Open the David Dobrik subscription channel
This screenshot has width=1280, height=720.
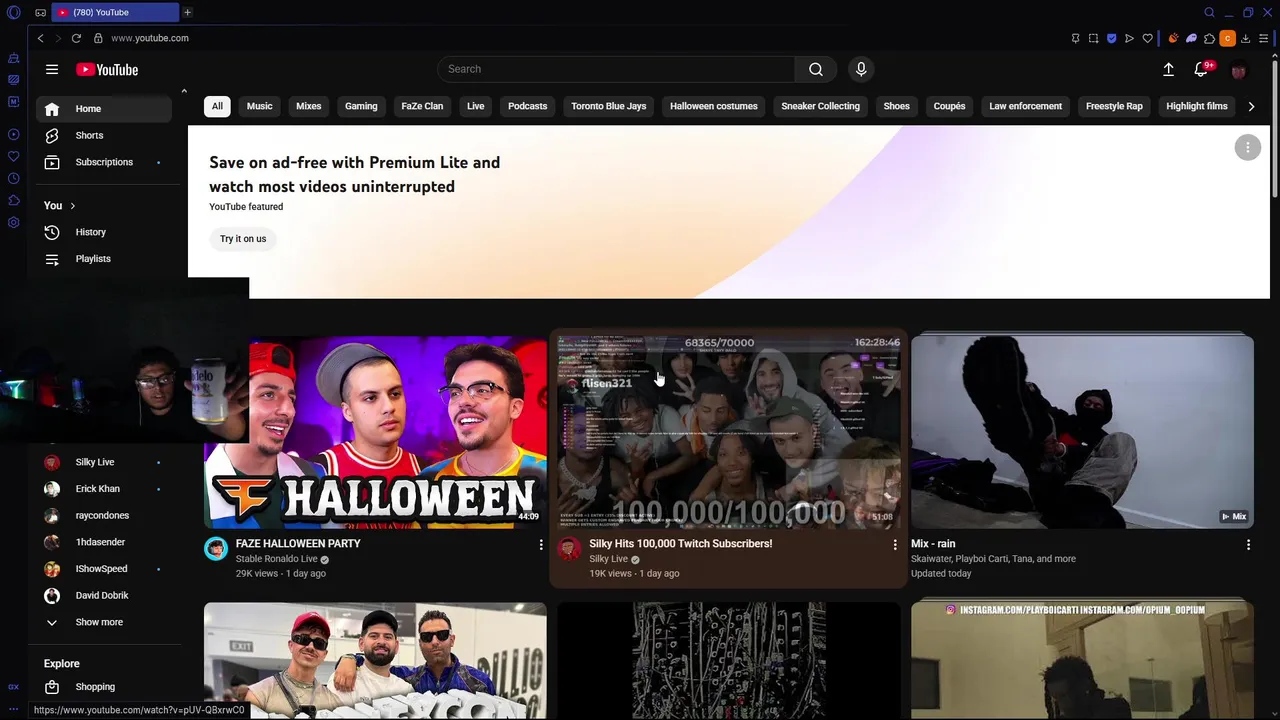coord(104,596)
